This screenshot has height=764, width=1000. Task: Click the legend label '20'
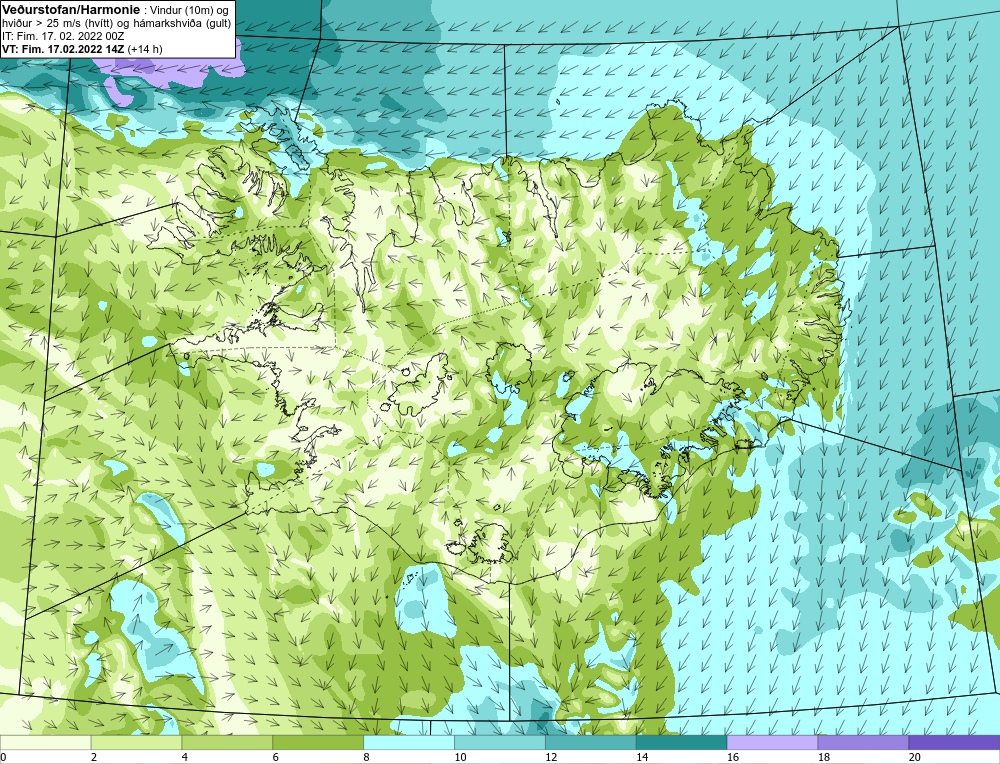tap(915, 757)
